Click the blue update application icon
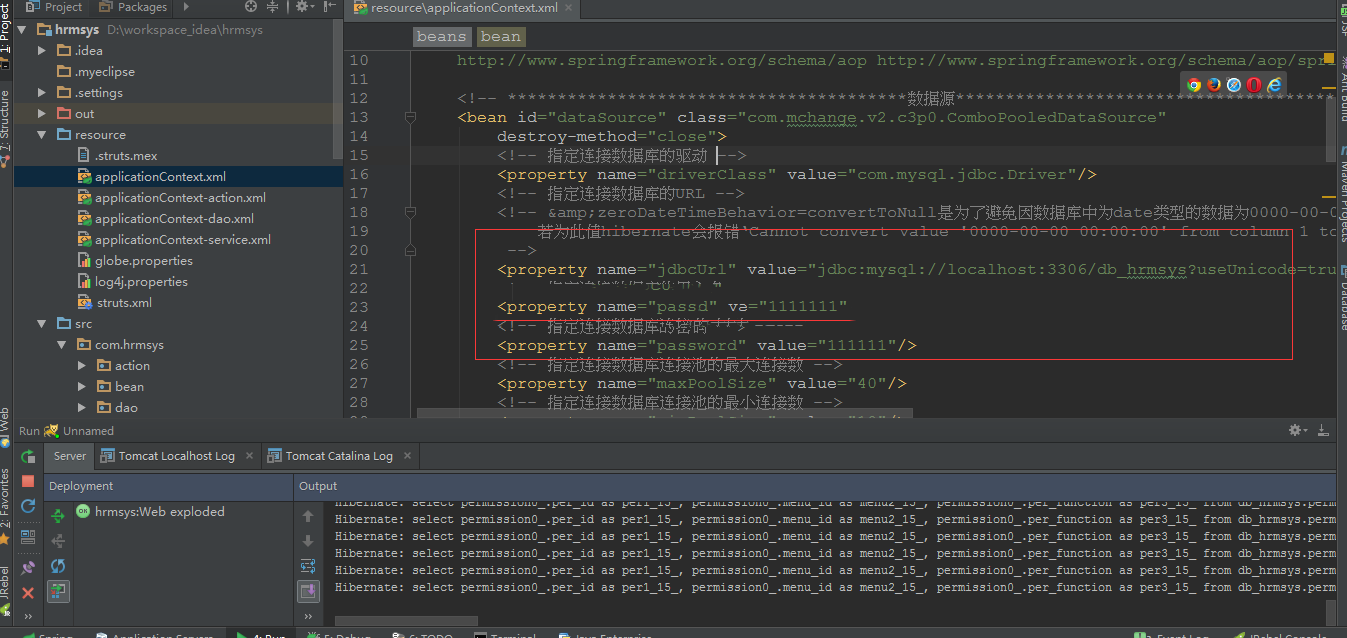Screen dimensions: 1347x638 tap(28, 506)
